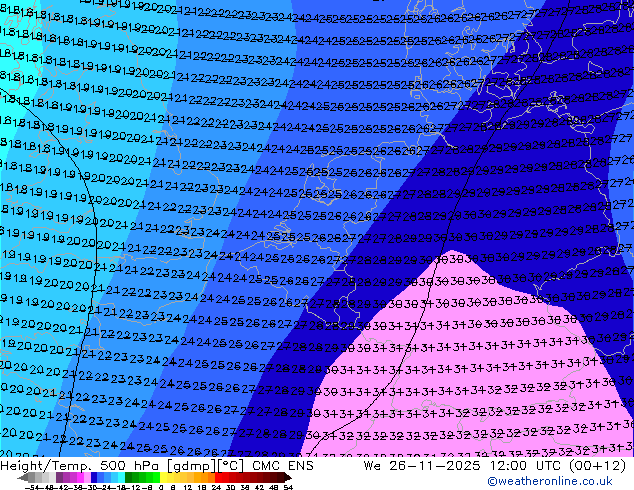The height and width of the screenshot is (490, 634).
Task: Click the date '26-11-2025' in the caption
Action: point(435,466)
